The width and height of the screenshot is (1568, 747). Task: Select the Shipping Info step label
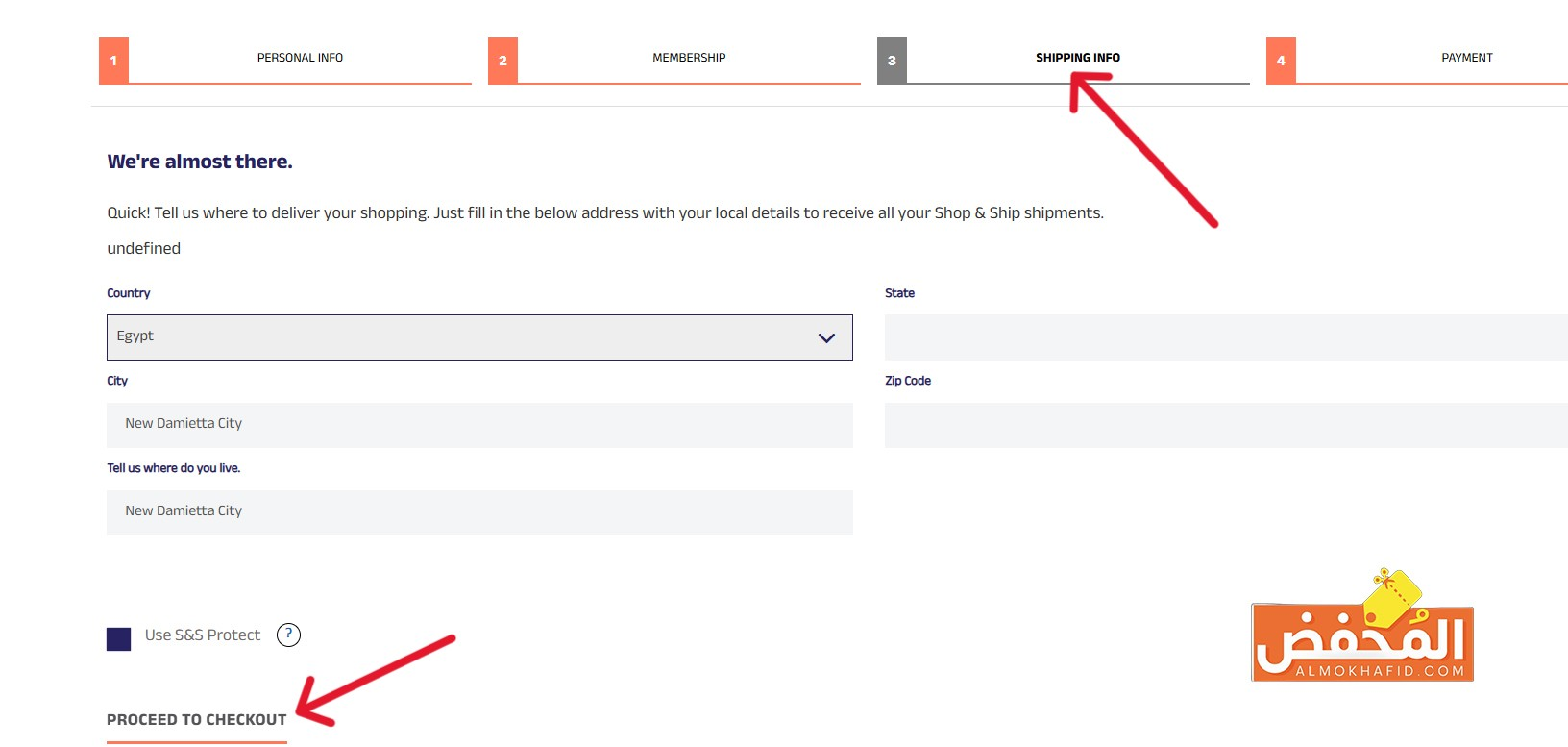point(1077,58)
